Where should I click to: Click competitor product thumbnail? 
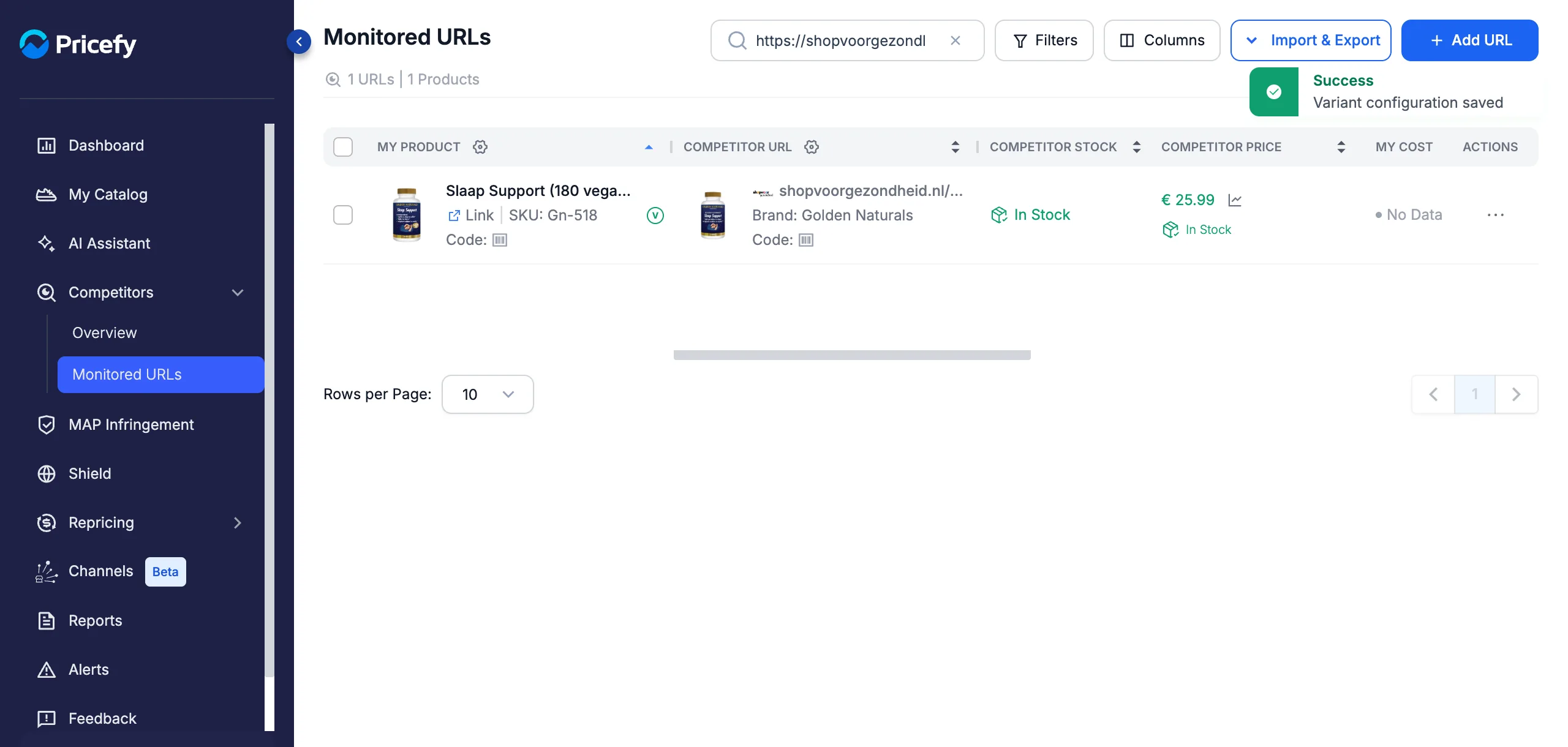coord(713,215)
